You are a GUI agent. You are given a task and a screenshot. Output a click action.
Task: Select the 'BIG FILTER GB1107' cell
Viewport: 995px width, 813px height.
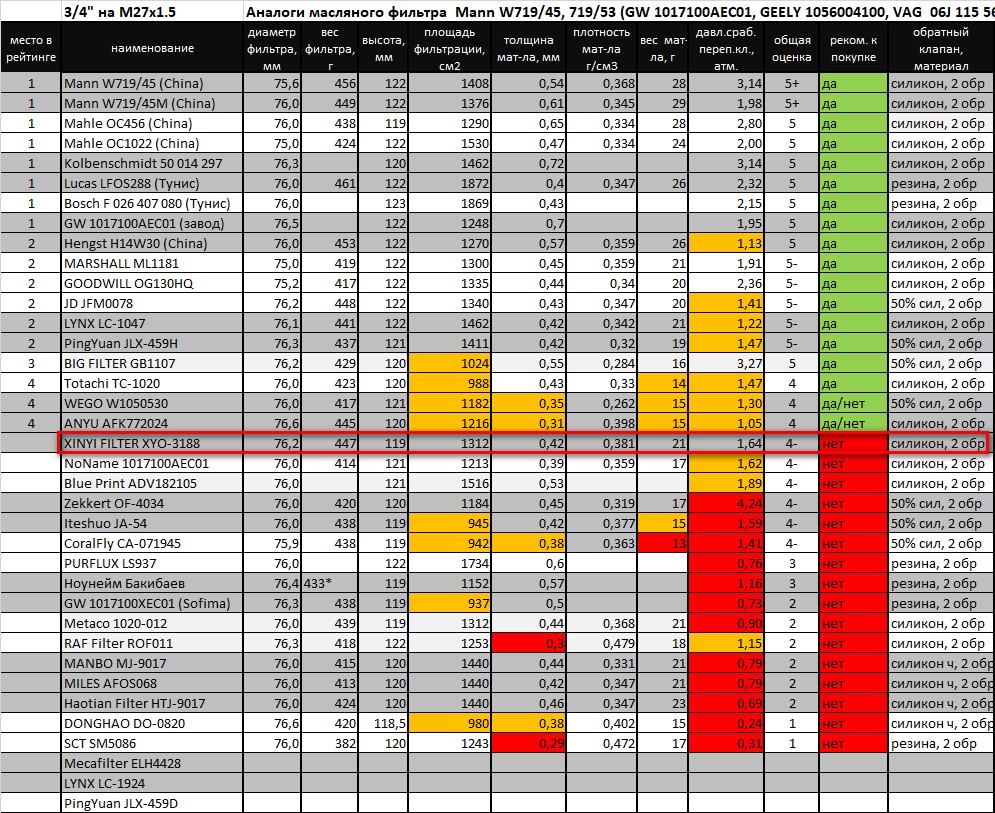click(x=152, y=363)
